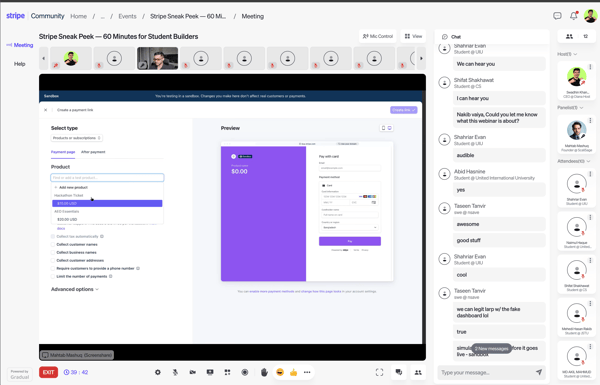The width and height of the screenshot is (600, 385).
Task: Click the Stripe logo
Action: coord(15,16)
